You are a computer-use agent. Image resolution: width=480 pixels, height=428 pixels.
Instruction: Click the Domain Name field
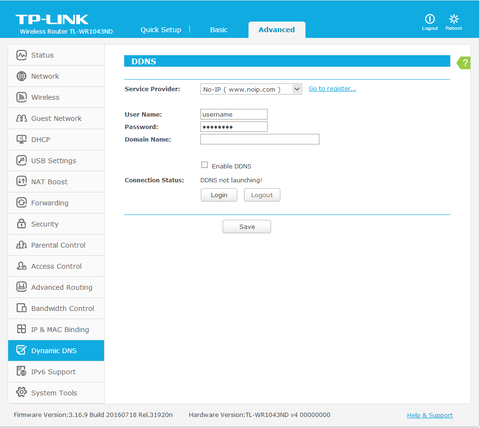point(260,139)
